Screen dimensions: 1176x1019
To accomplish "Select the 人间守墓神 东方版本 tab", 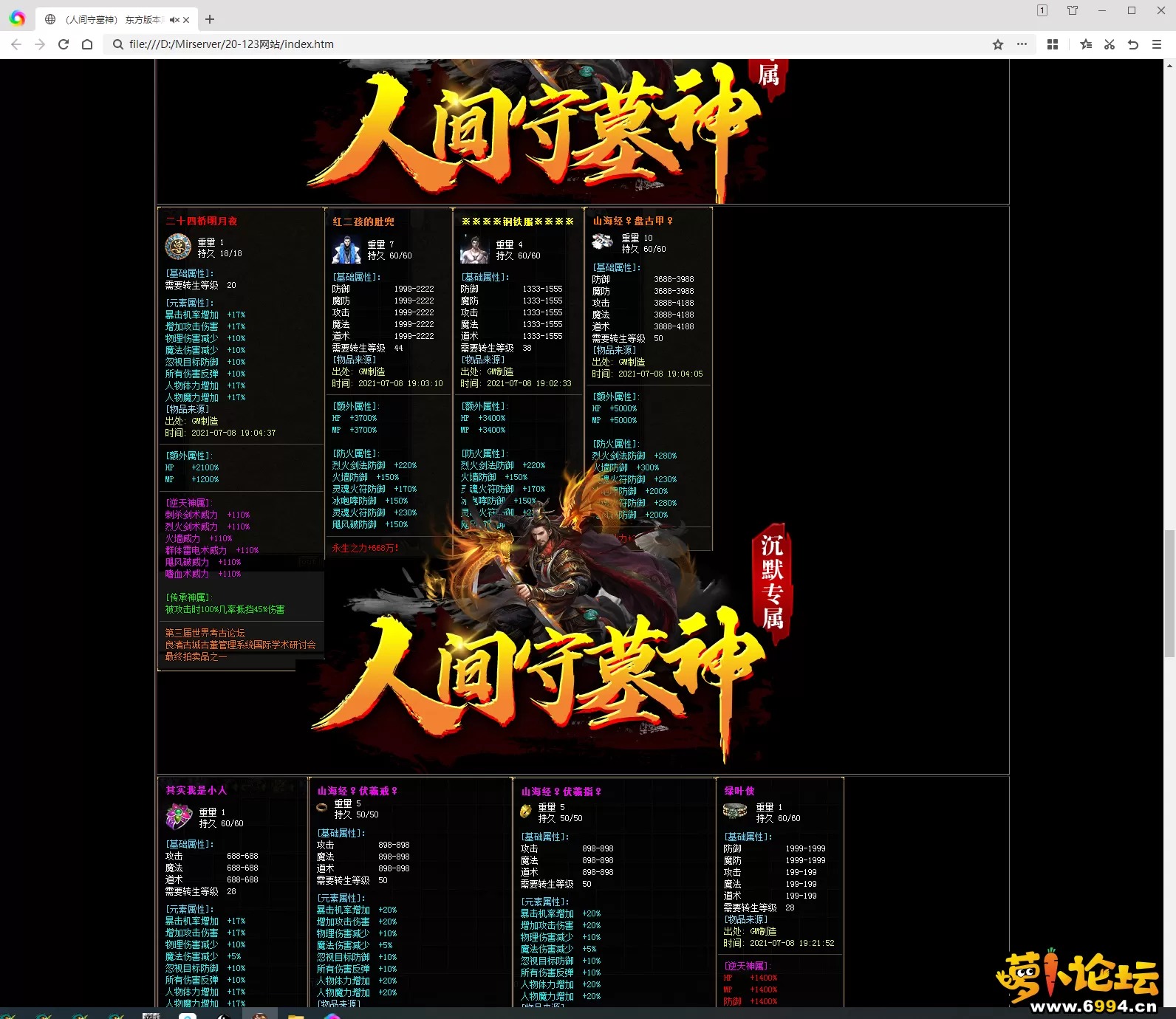I will (115, 20).
